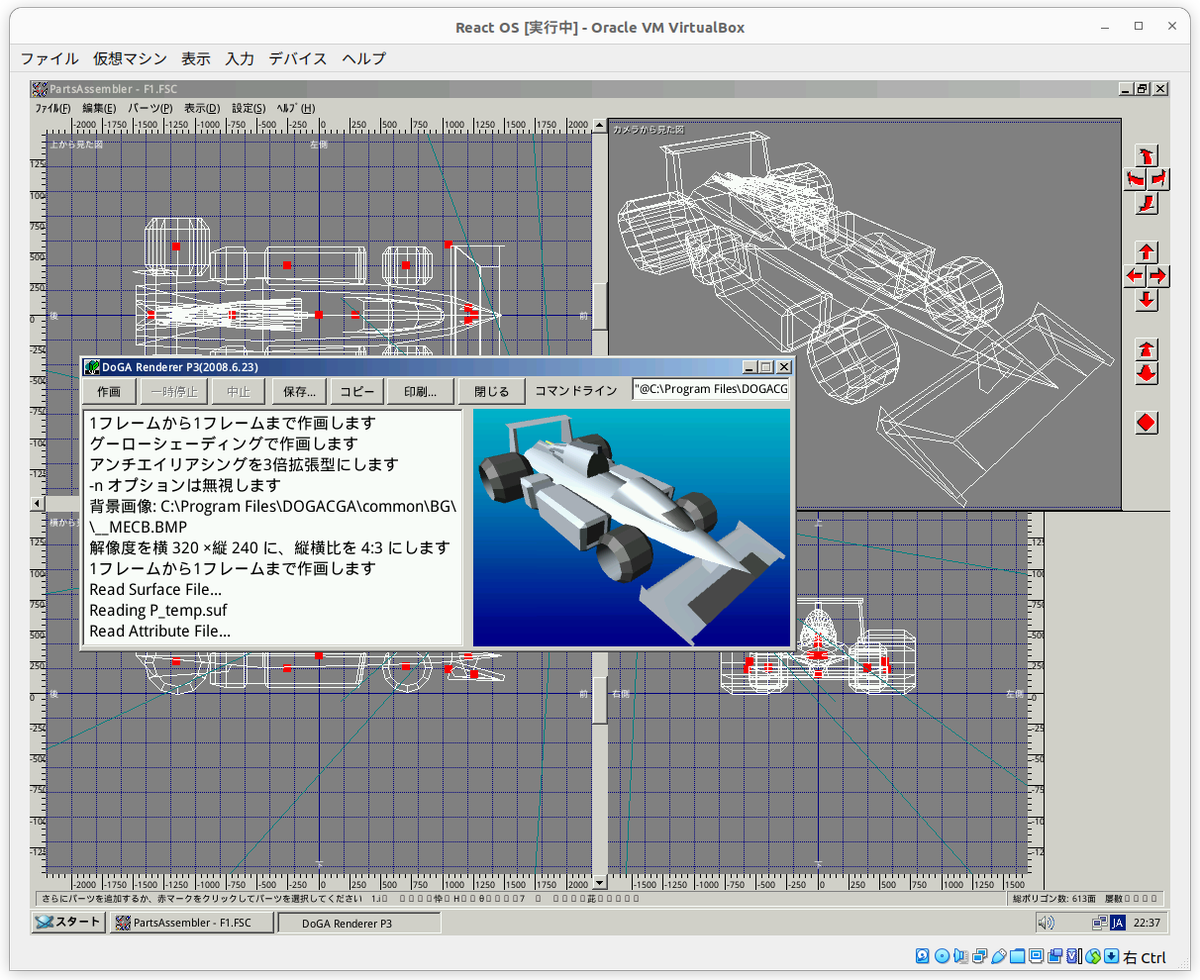
Task: Click the 作画 render button
Action: point(108,391)
